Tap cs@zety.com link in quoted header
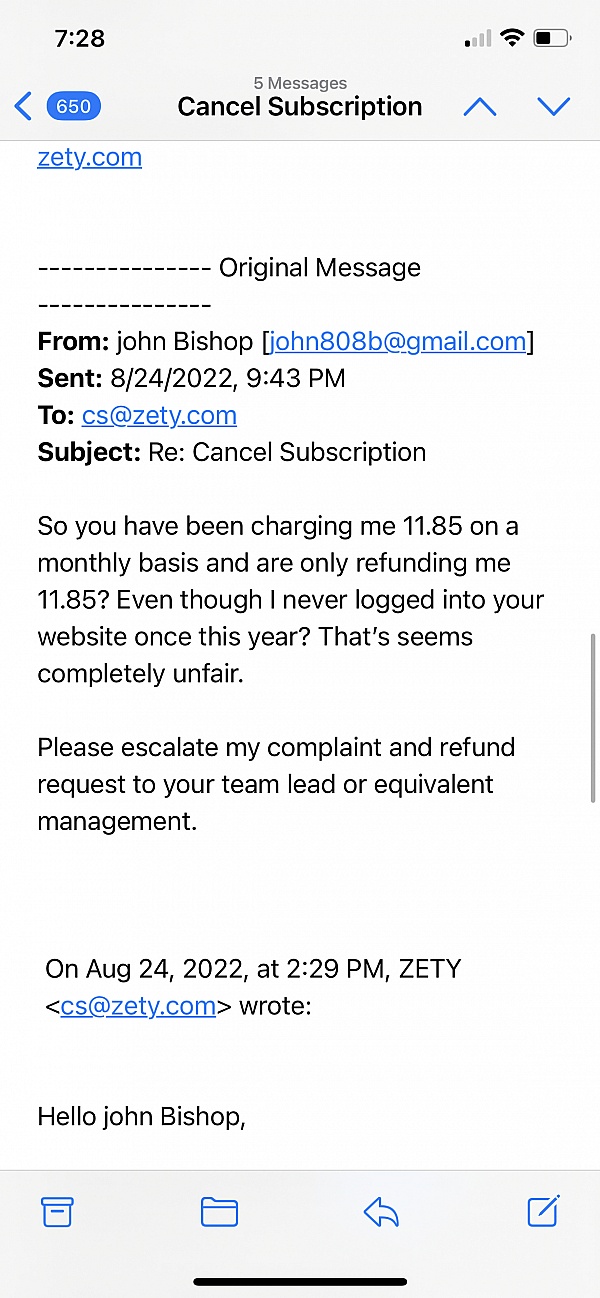 click(x=138, y=1006)
